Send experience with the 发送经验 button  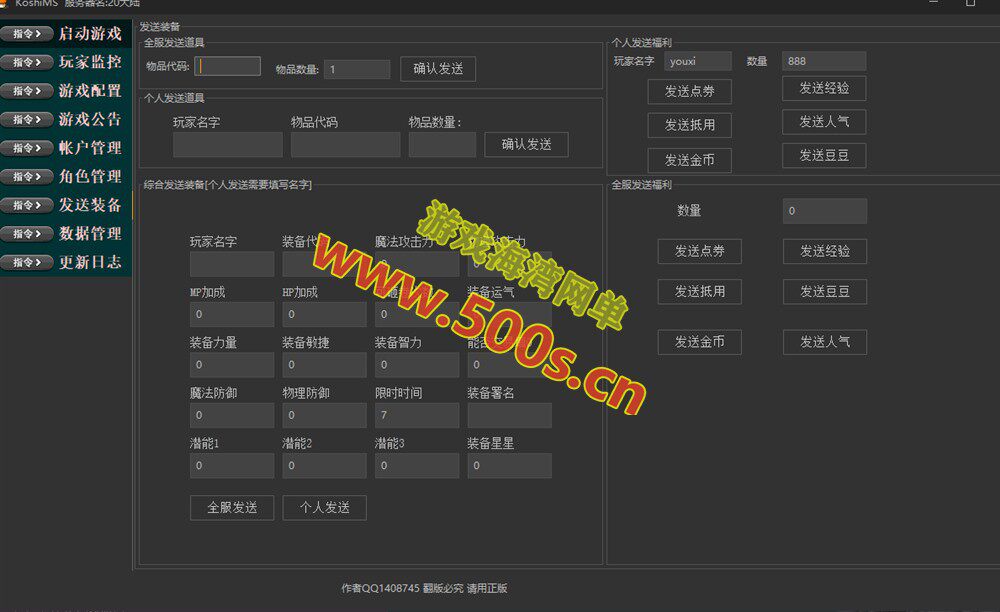(x=822, y=88)
